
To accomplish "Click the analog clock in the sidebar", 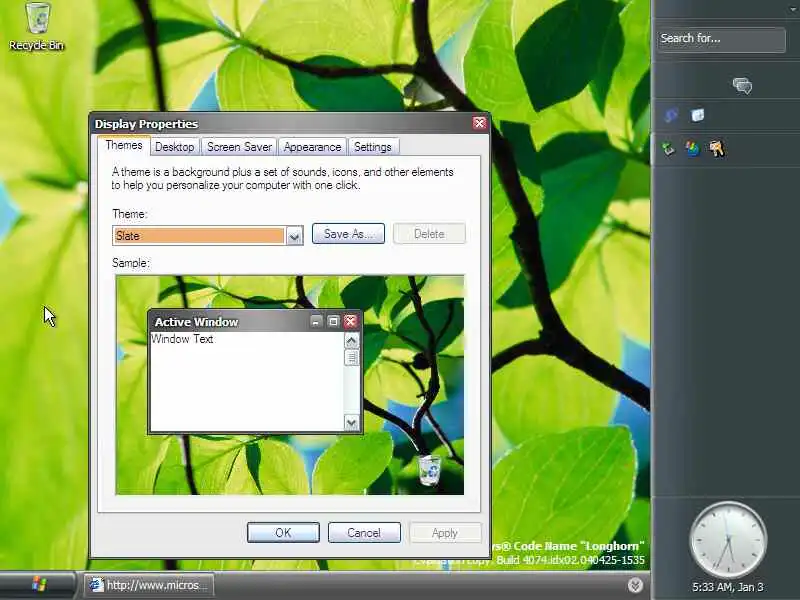I will [x=728, y=541].
